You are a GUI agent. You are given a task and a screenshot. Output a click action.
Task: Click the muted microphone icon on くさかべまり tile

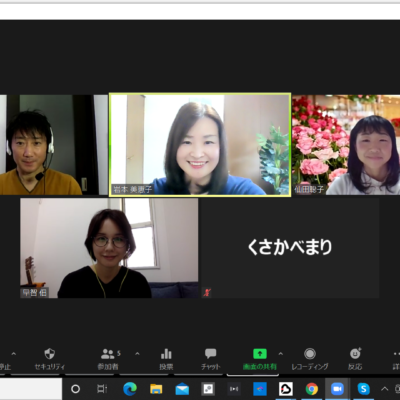click(x=207, y=293)
